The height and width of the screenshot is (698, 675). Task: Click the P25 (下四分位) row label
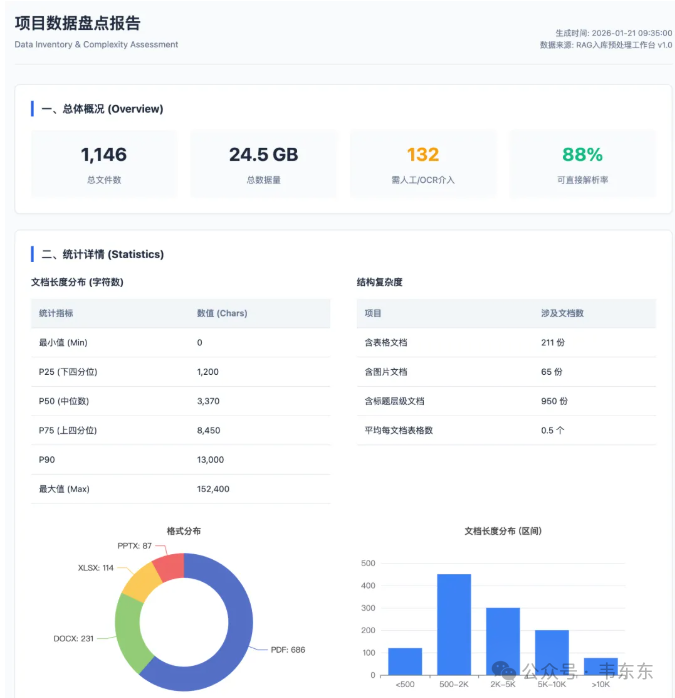(68, 372)
